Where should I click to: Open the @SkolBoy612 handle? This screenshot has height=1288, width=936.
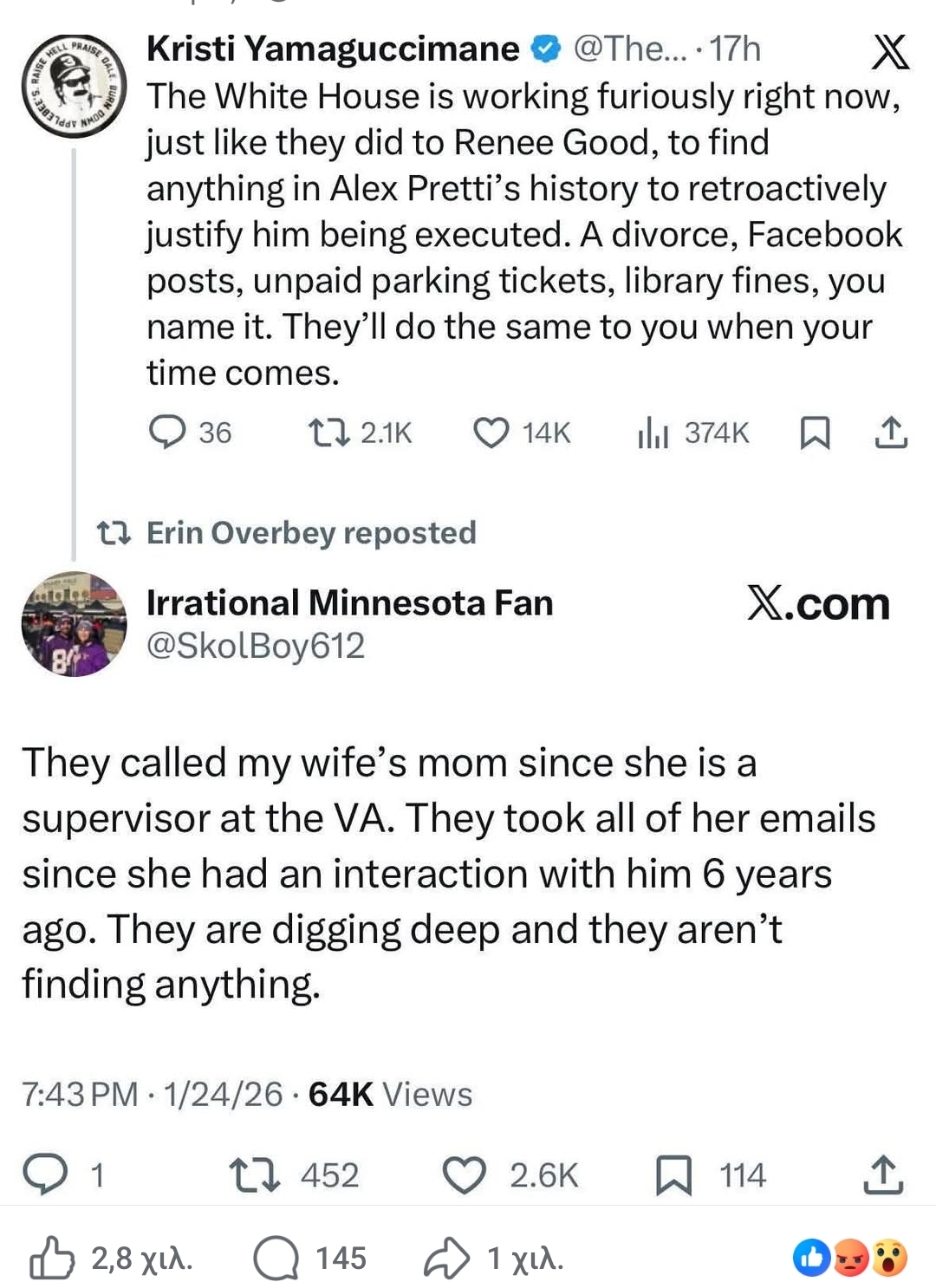256,646
